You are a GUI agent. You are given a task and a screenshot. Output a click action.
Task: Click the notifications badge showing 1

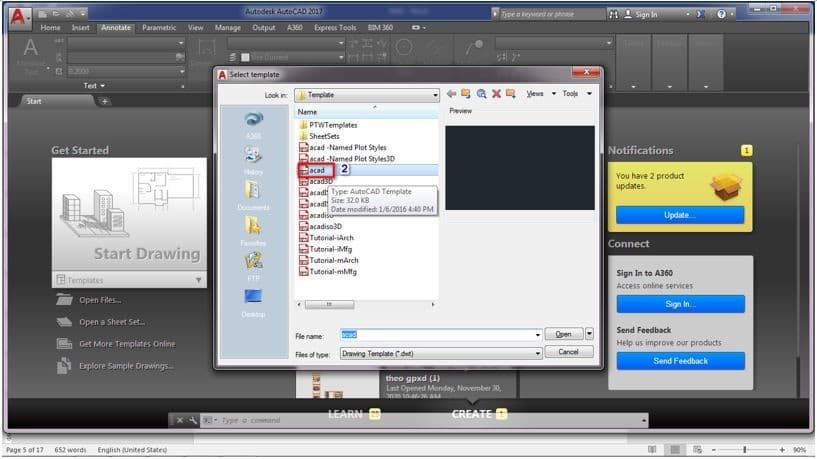click(x=746, y=151)
